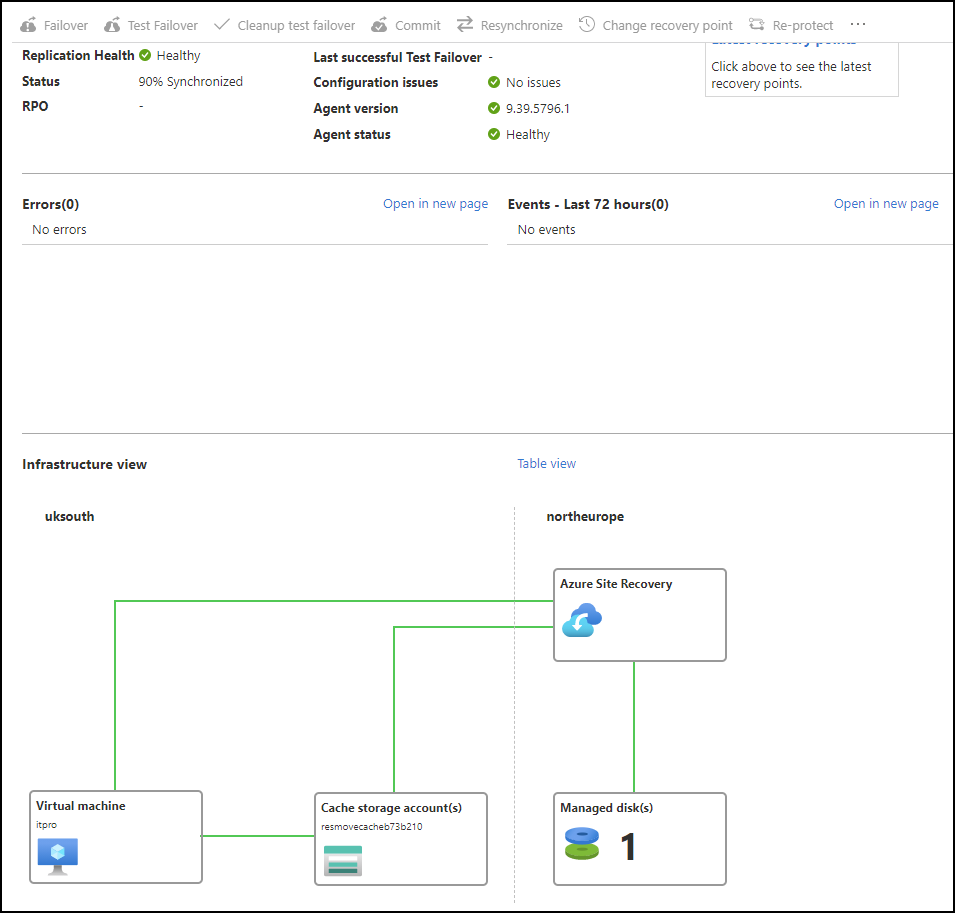Viewport: 955px width, 913px height.
Task: Select Cleanup test failover option
Action: (284, 25)
